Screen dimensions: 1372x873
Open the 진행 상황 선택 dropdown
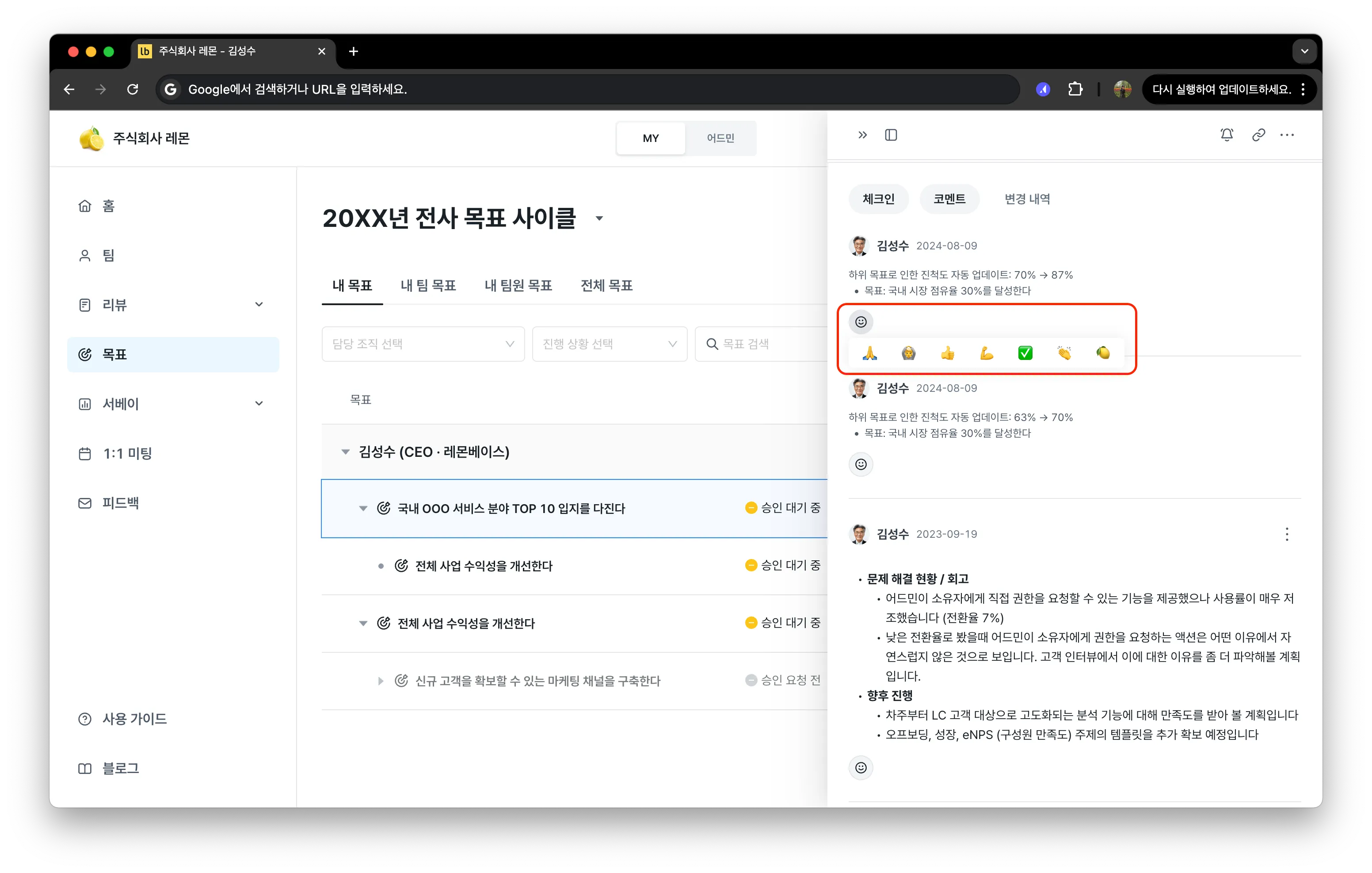coord(610,344)
